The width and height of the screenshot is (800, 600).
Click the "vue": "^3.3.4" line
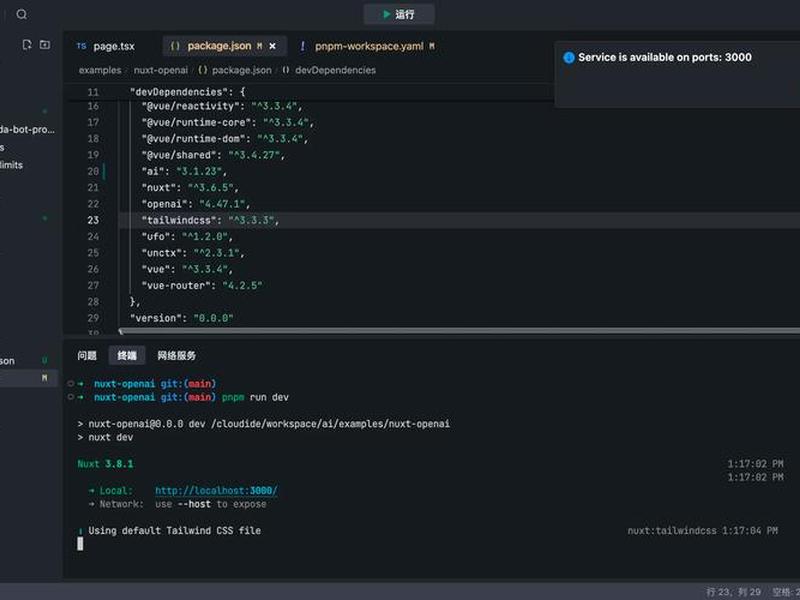(187, 269)
